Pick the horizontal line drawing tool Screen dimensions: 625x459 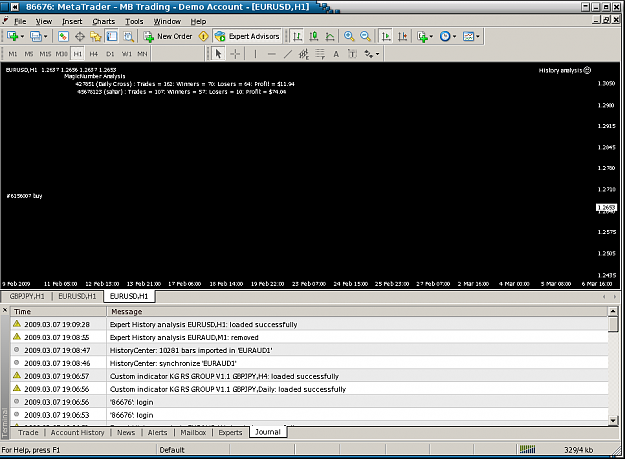(271, 54)
